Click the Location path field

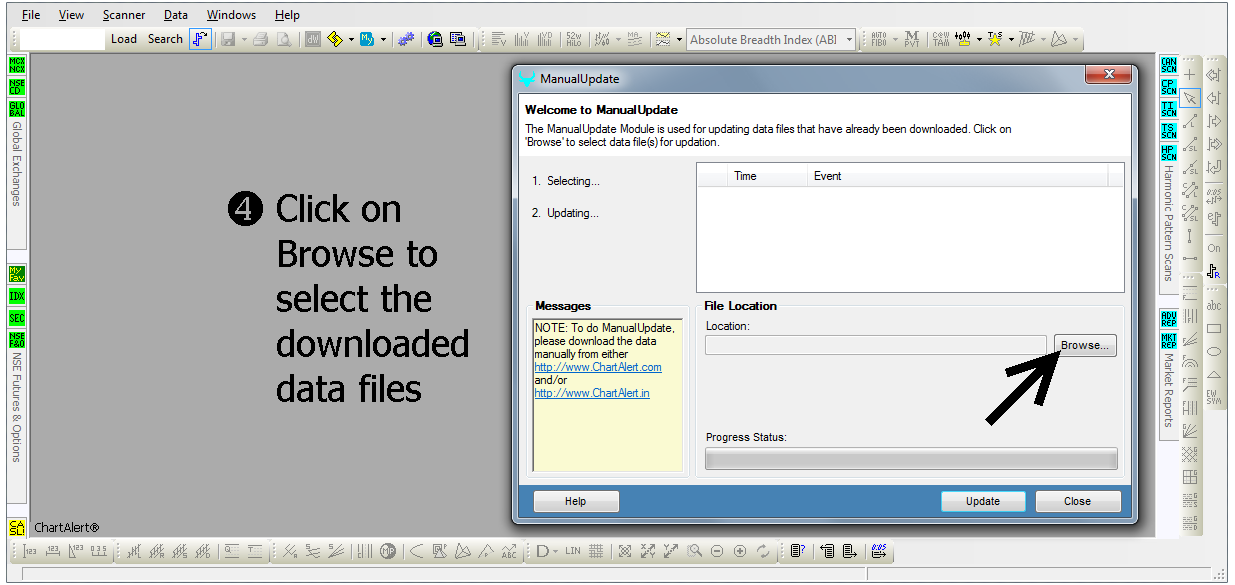pyautogui.click(x=876, y=345)
